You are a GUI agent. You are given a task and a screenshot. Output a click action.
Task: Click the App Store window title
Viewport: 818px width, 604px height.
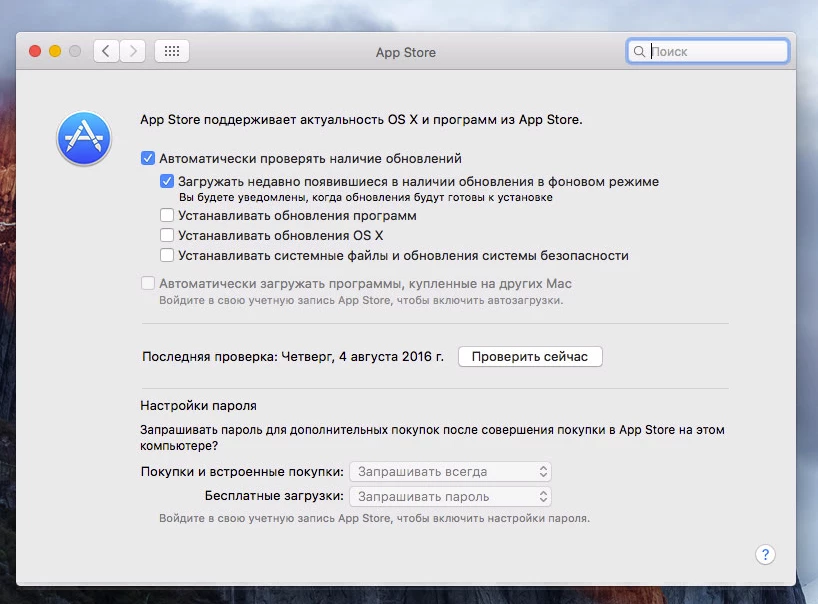point(406,53)
